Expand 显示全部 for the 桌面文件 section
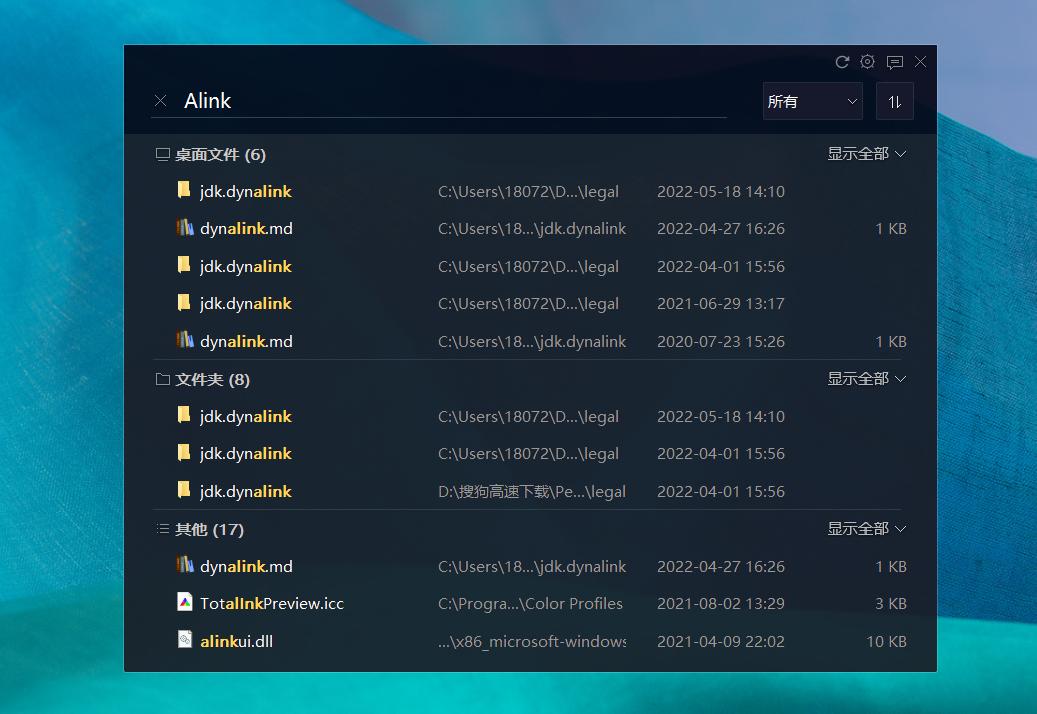 pos(866,153)
